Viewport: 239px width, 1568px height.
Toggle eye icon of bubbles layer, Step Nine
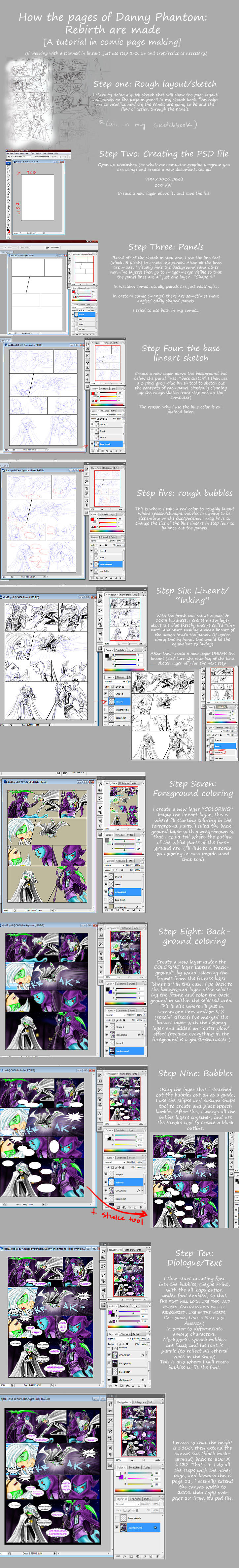tap(106, 1182)
